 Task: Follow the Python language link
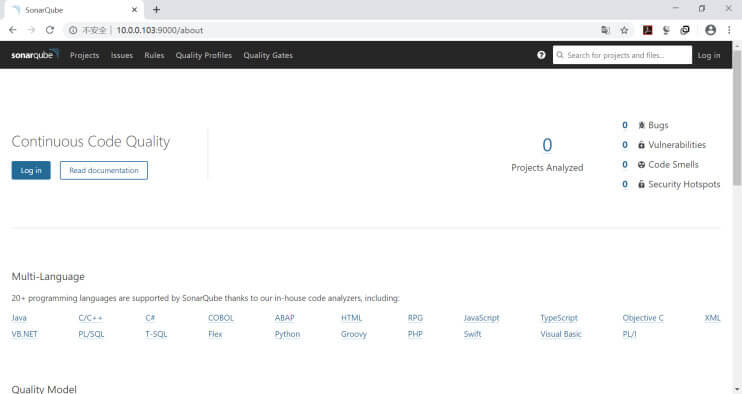pos(287,334)
